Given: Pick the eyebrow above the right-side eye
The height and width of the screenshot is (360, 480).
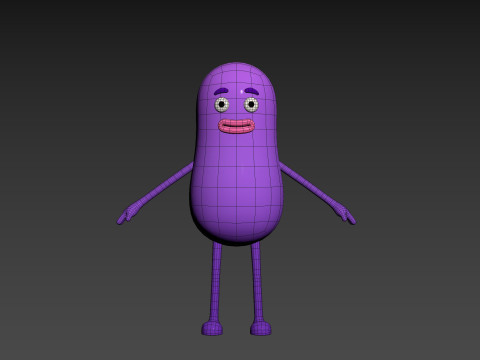Looking at the screenshot, I should pos(252,90).
